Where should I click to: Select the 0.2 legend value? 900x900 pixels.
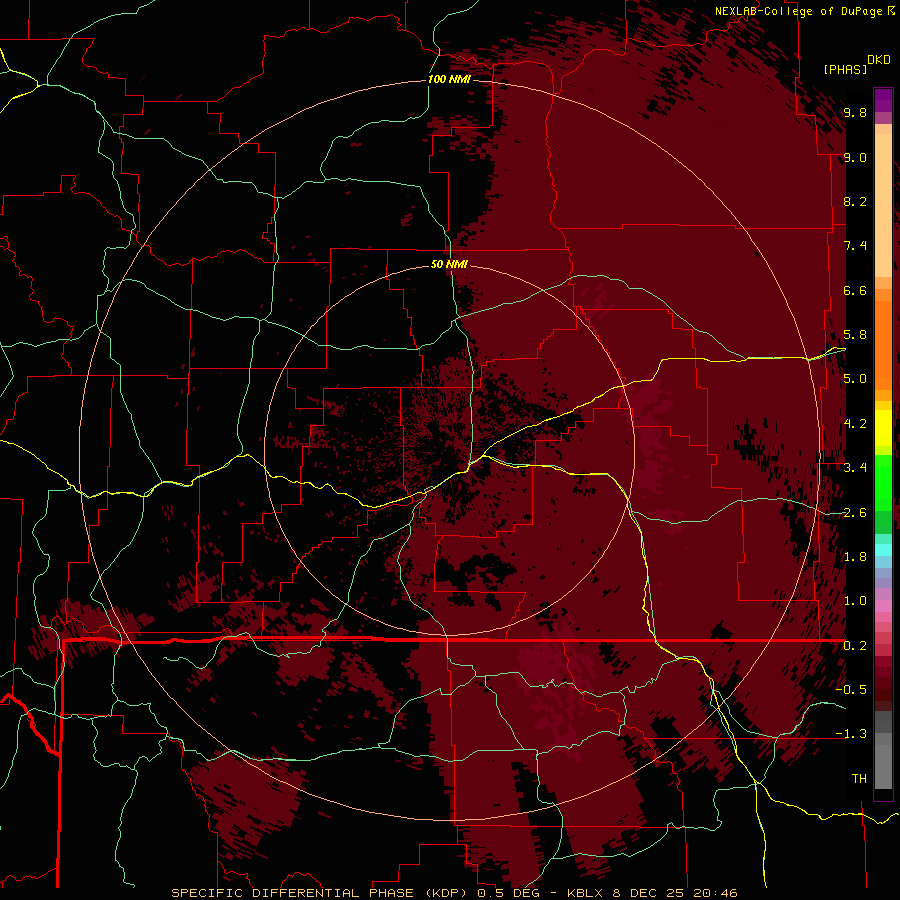855,646
